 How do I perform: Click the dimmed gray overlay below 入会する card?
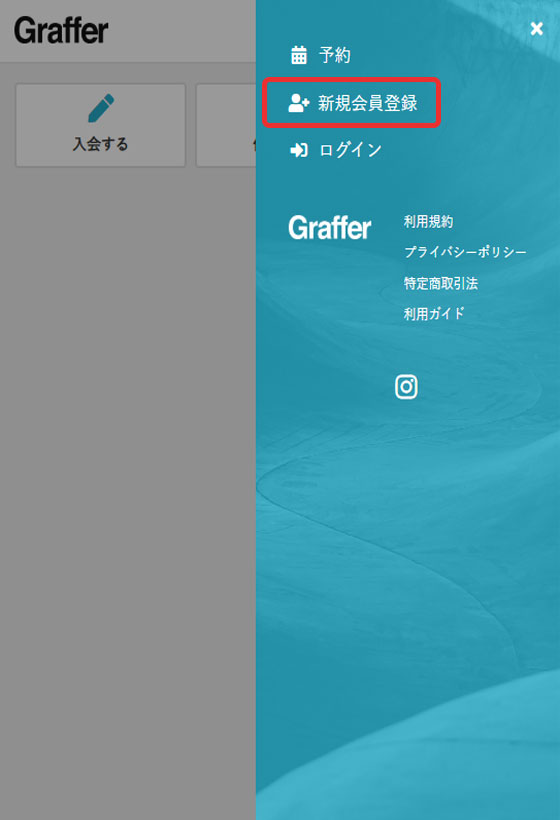[x=128, y=471]
